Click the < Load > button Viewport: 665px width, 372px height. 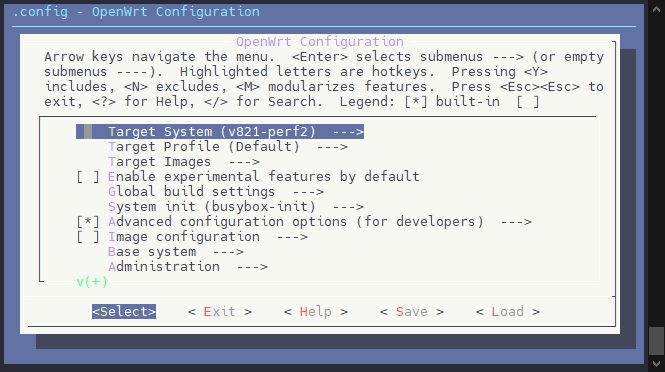(508, 312)
